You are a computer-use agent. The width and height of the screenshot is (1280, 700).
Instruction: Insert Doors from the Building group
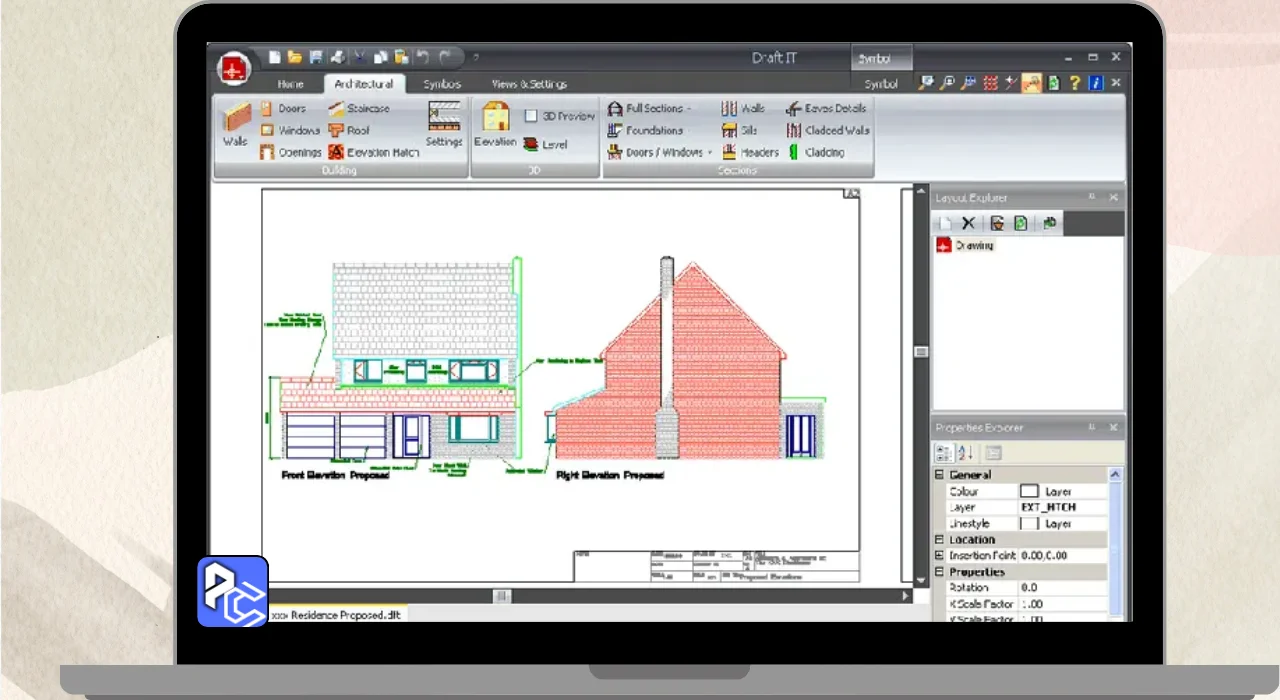coord(283,108)
